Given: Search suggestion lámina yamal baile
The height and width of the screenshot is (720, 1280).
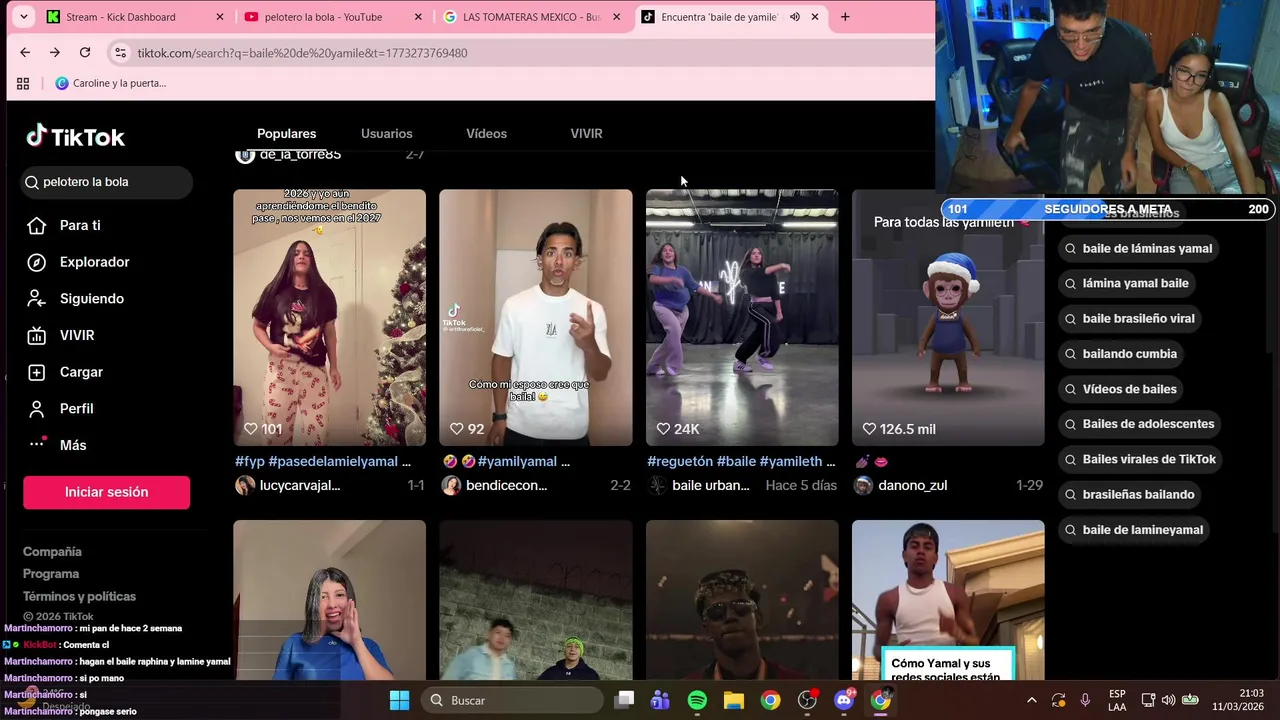Looking at the screenshot, I should coord(1126,283).
